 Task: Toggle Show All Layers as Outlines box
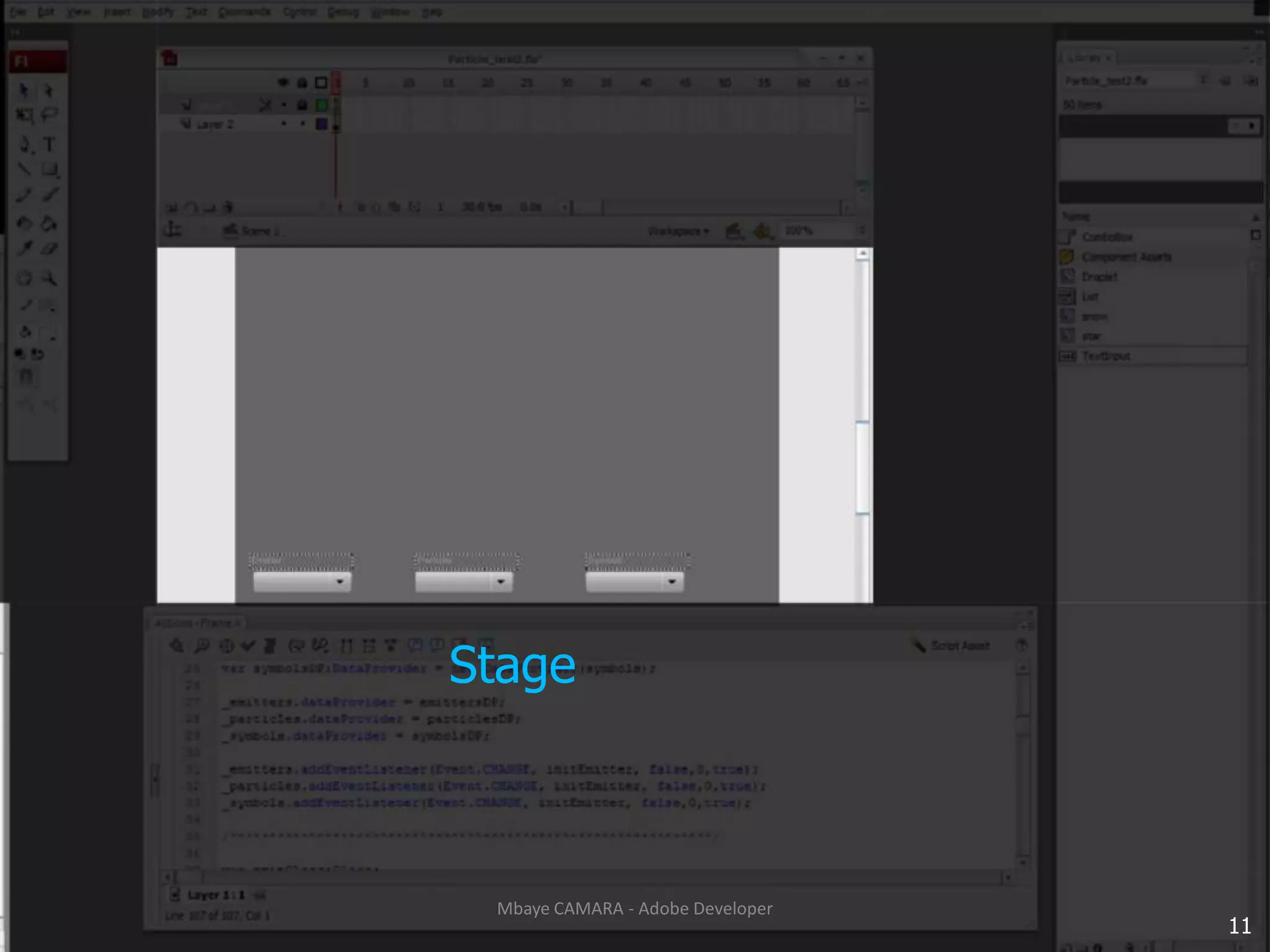point(321,82)
